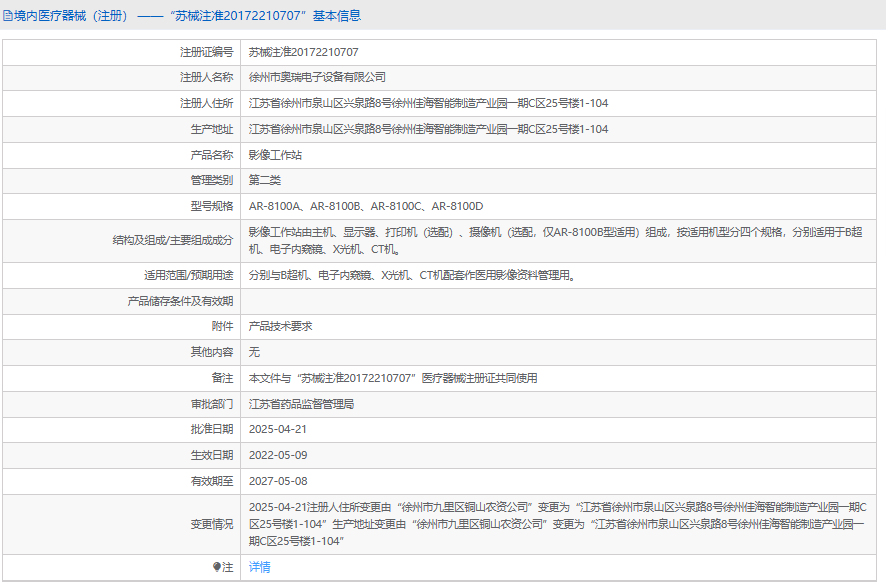The height and width of the screenshot is (585, 886).
Task: Click the approval department 江苏省药品监督管理局
Action: click(301, 405)
